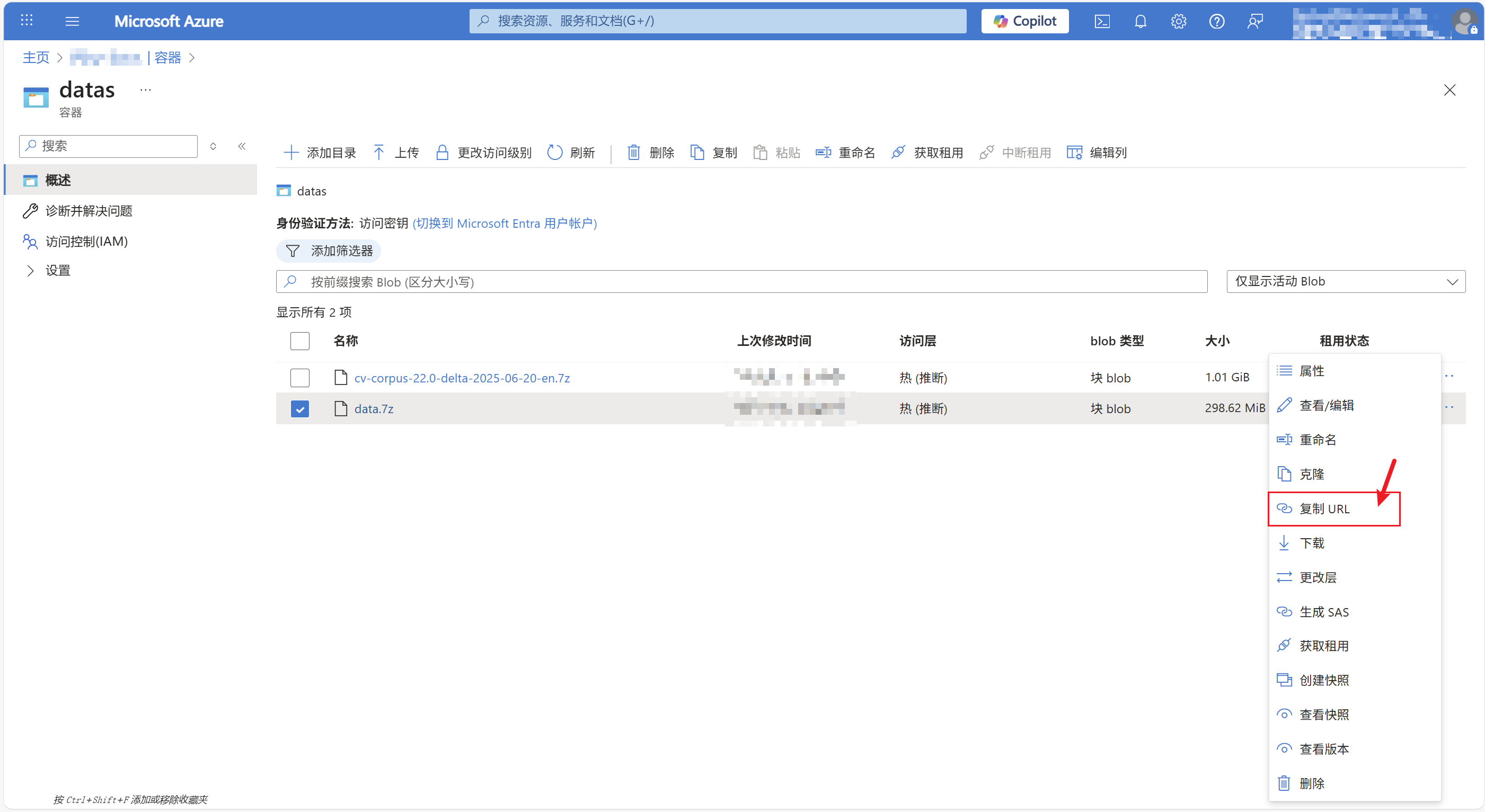The width and height of the screenshot is (1485, 812).
Task: Click the Edit columns (编辑列) icon
Action: point(1074,153)
